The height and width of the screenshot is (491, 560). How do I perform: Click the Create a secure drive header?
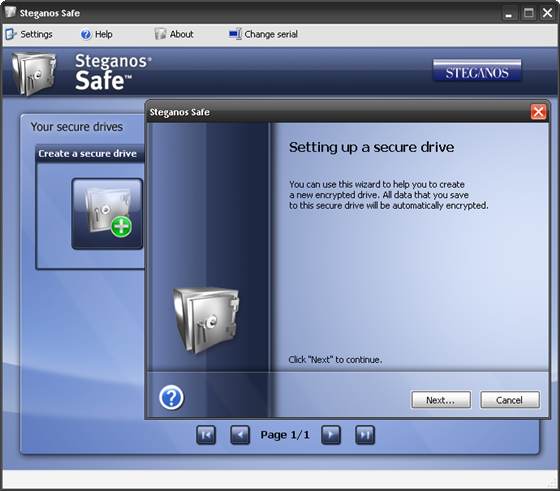[x=87, y=154]
